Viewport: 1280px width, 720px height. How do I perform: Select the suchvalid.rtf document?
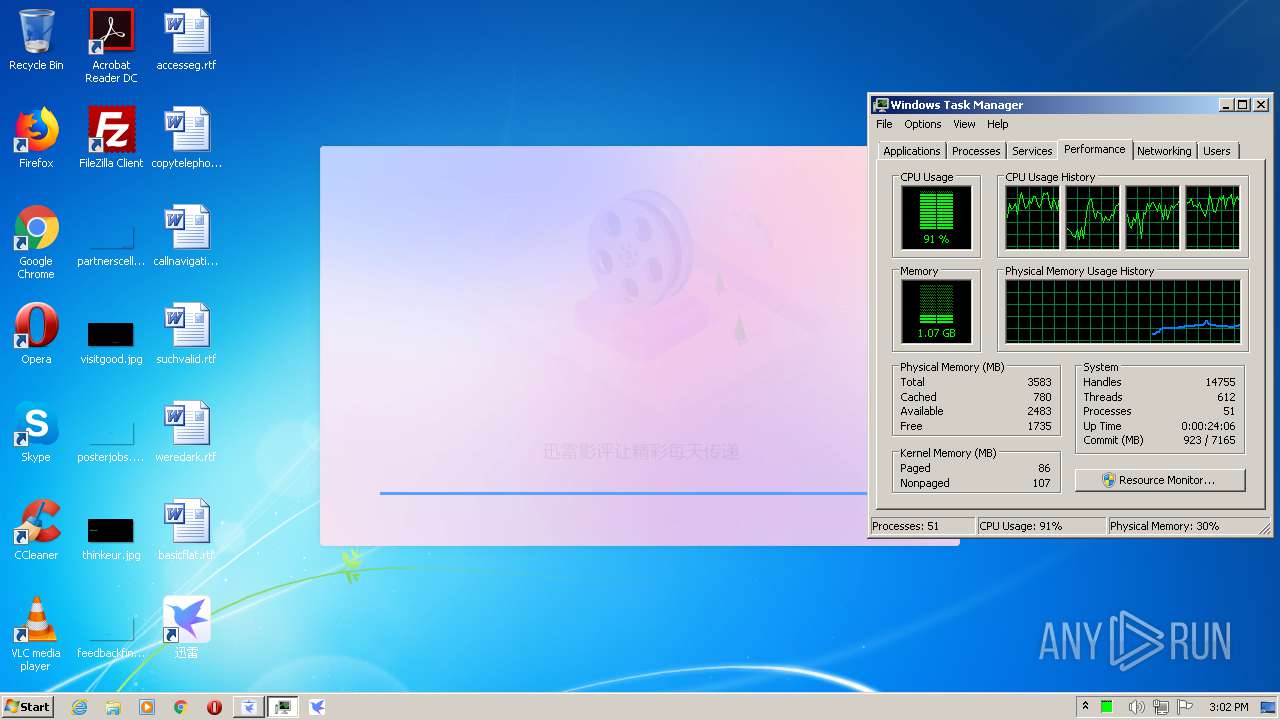point(186,334)
